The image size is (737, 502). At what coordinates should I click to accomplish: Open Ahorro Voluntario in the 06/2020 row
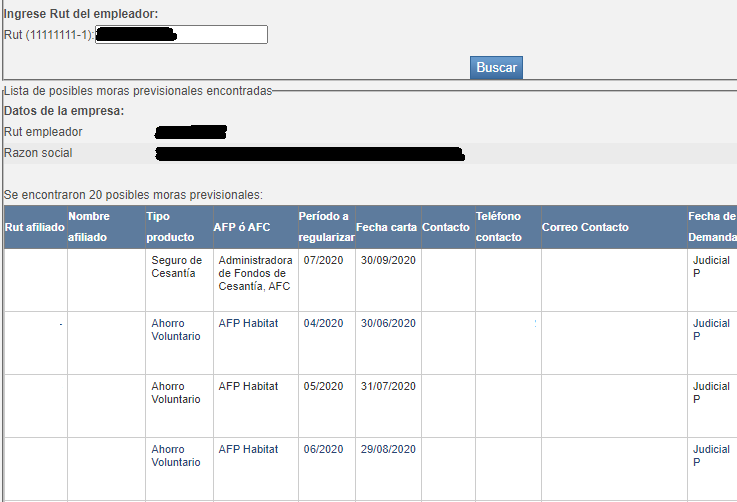[176, 456]
